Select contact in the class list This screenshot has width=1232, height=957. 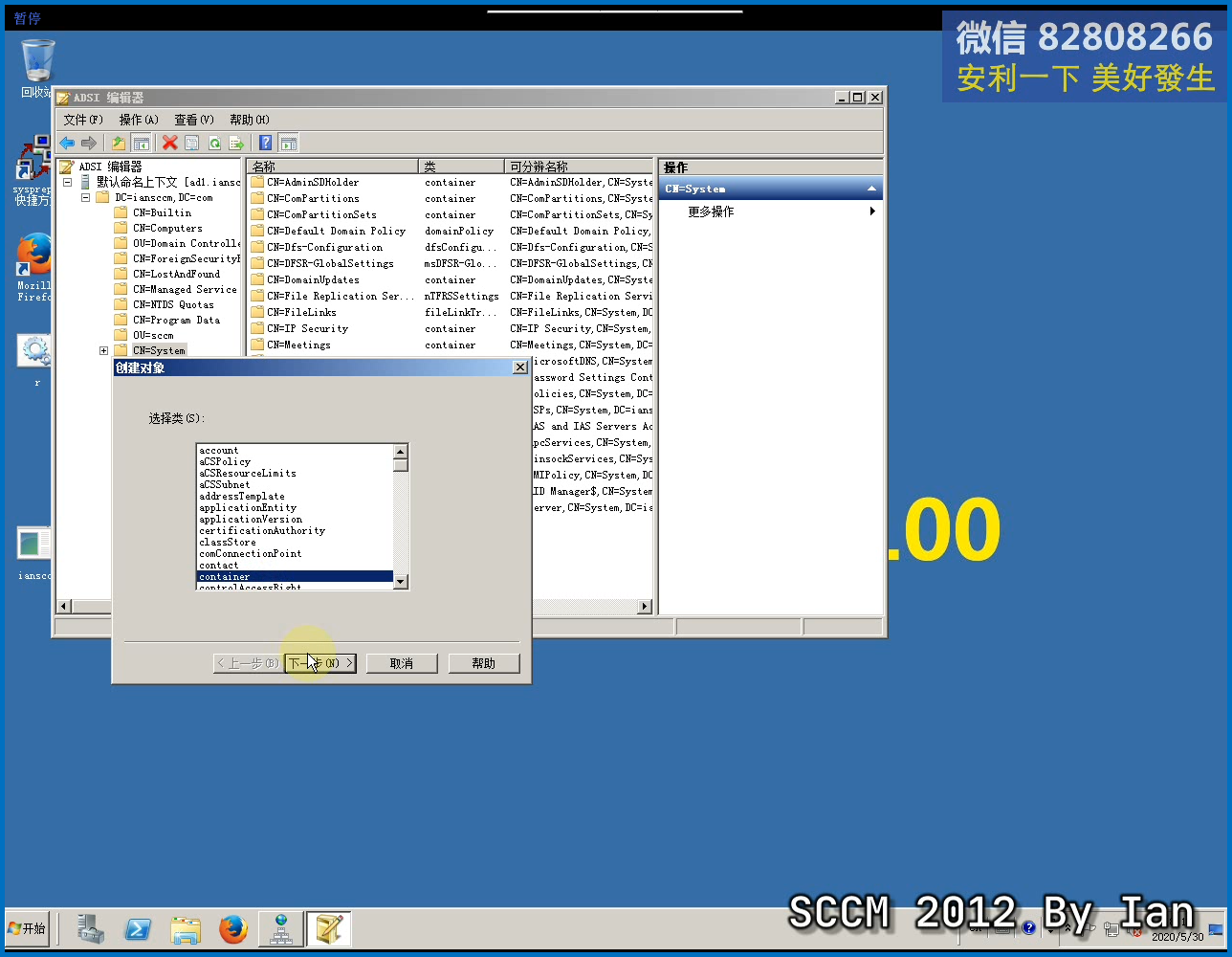pos(295,565)
